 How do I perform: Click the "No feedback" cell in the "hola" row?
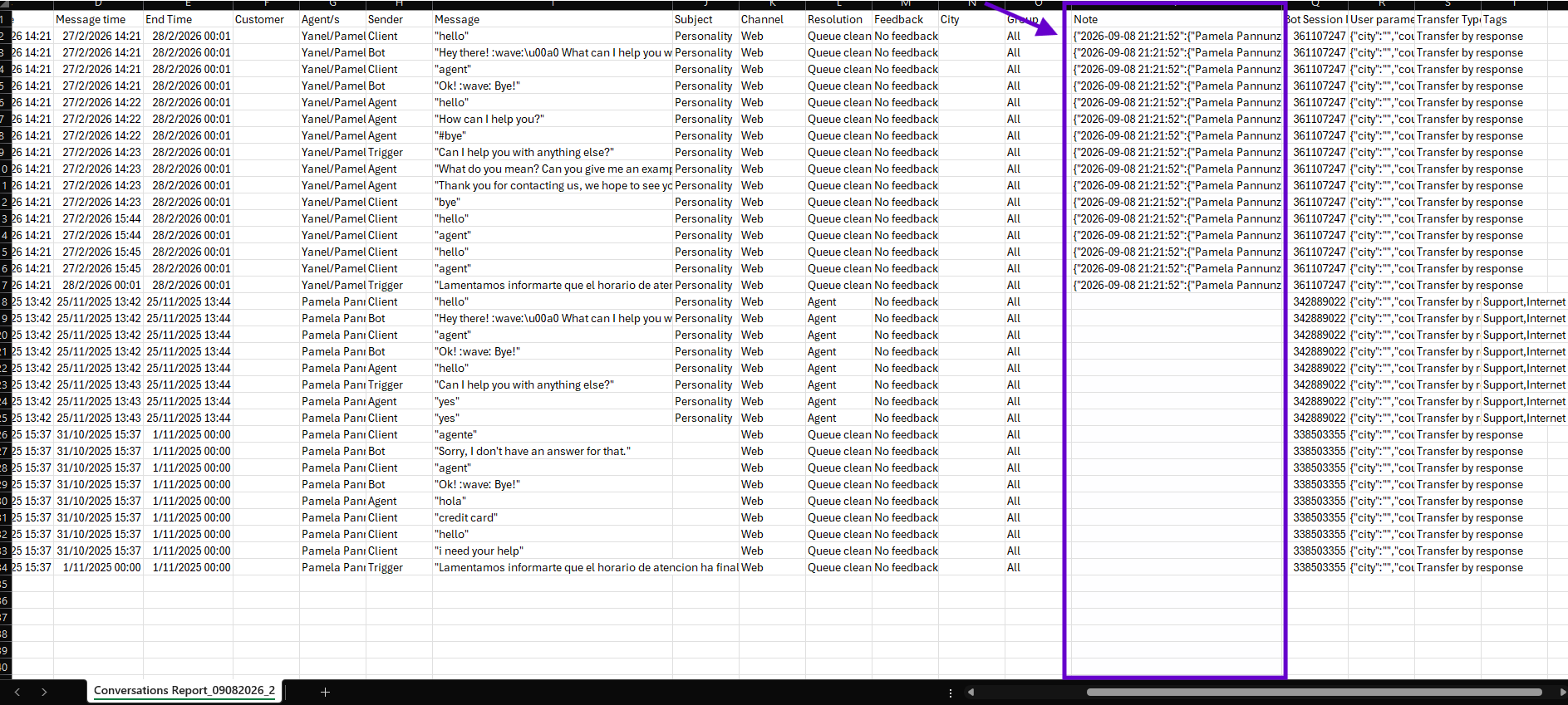coord(905,501)
